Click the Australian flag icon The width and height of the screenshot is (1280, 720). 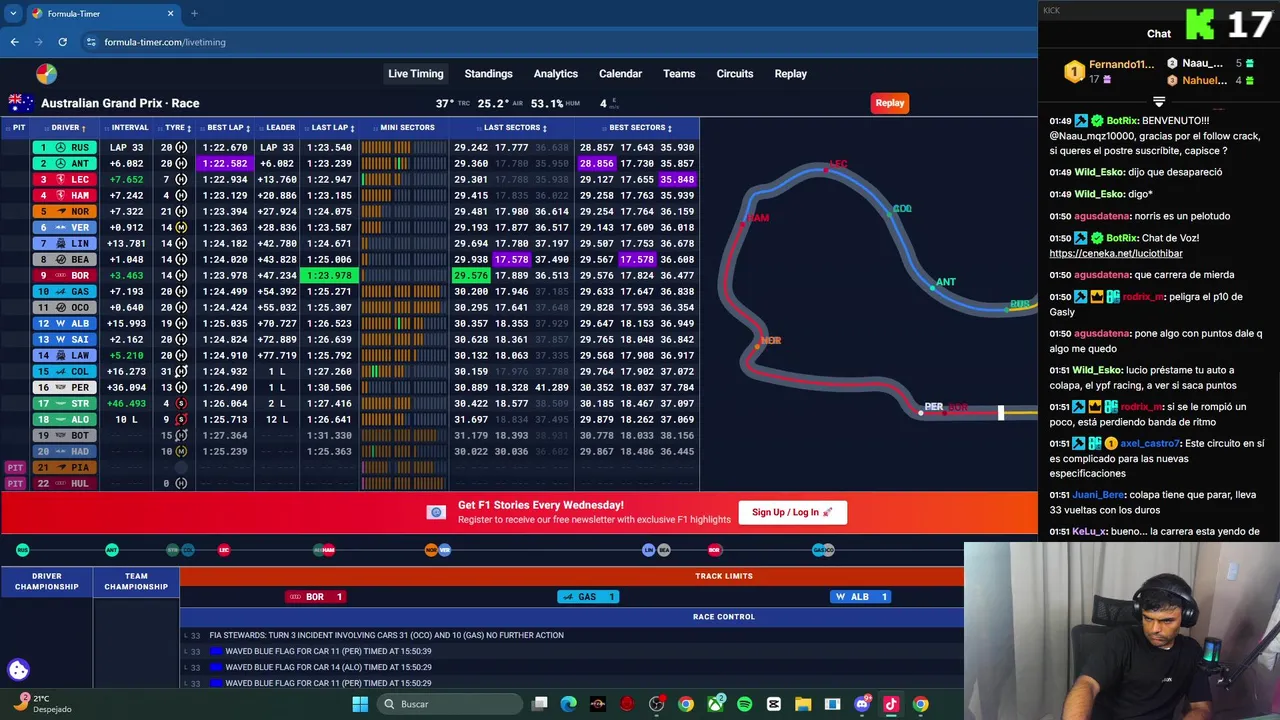pyautogui.click(x=21, y=103)
